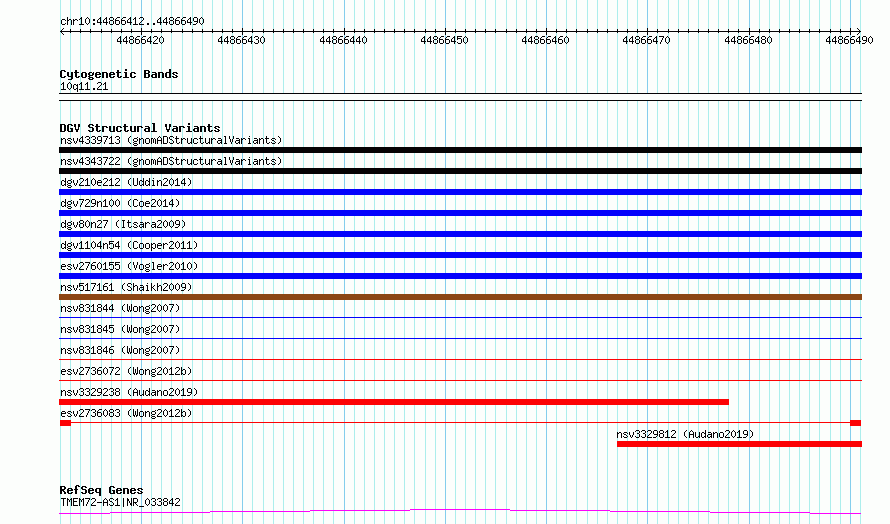Select nsv831845 (Wong2007) label
Screen dimensions: 890x524
pos(120,329)
